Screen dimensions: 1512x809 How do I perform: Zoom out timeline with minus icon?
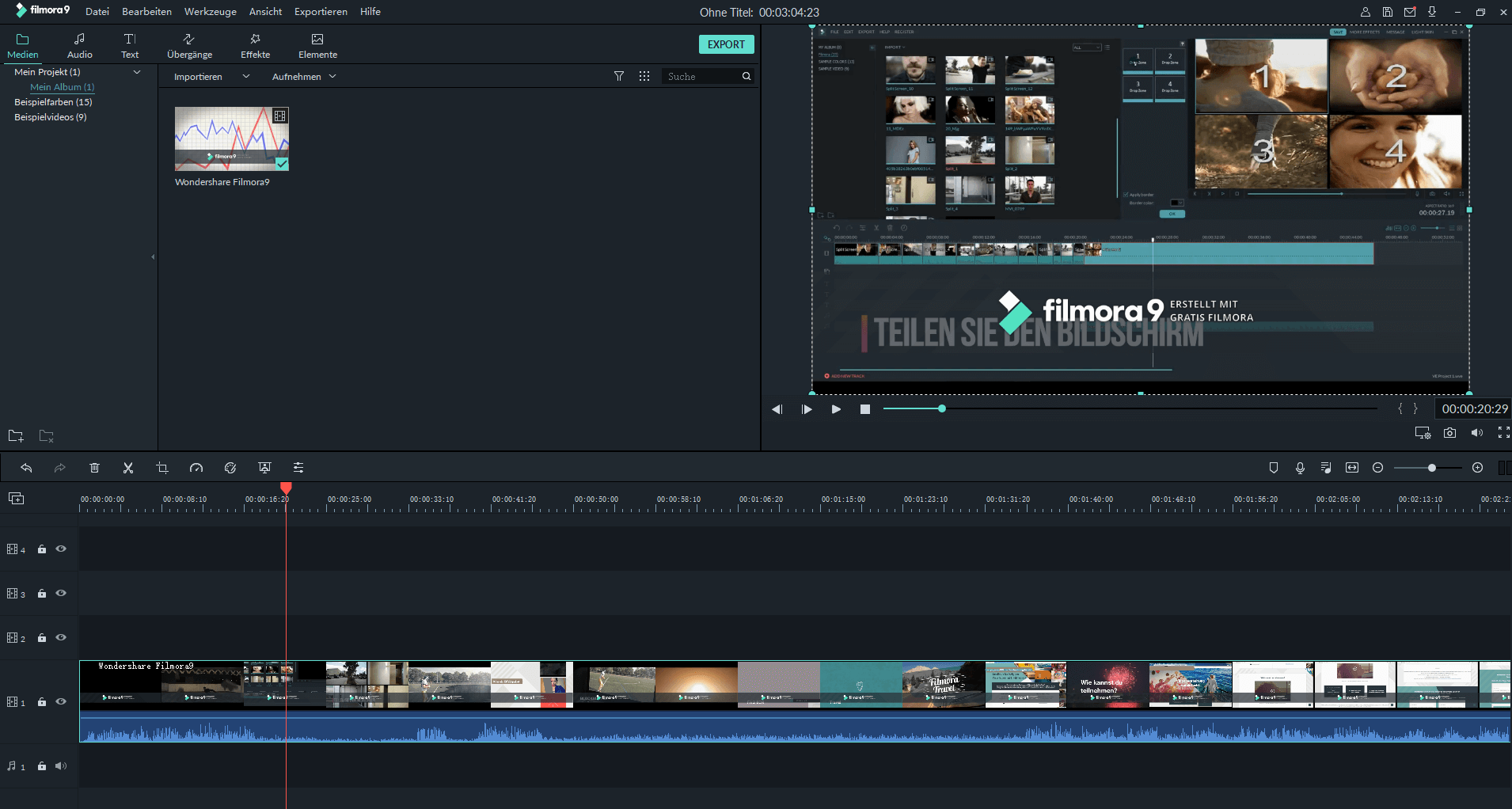click(1377, 468)
